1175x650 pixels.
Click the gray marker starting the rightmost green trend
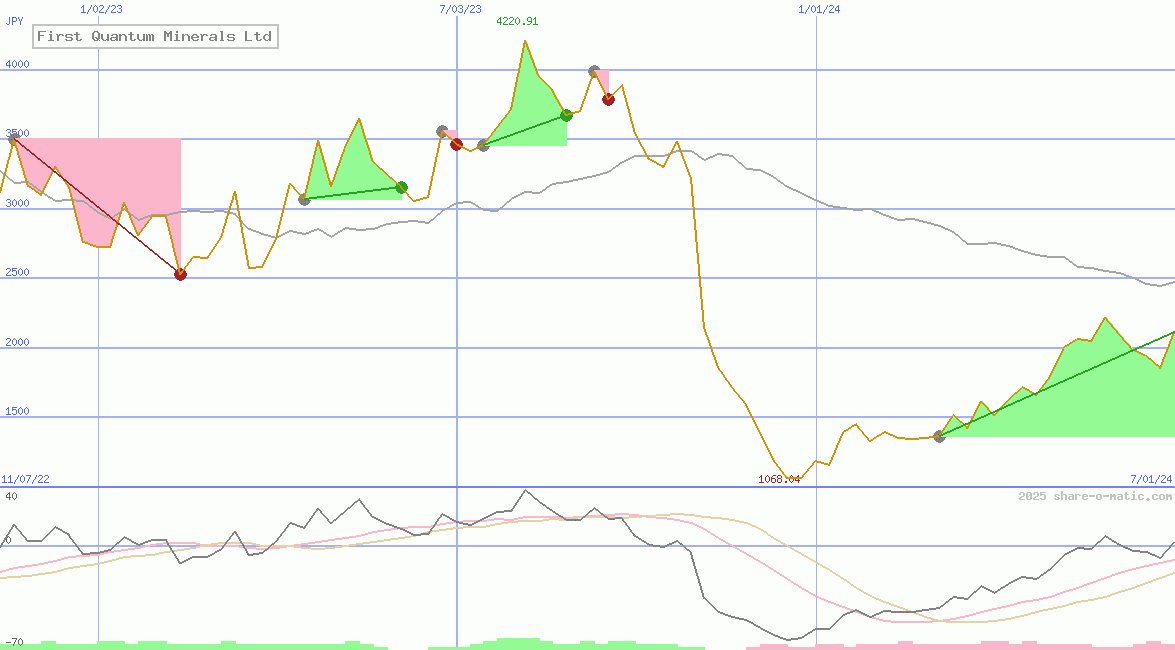click(x=939, y=436)
